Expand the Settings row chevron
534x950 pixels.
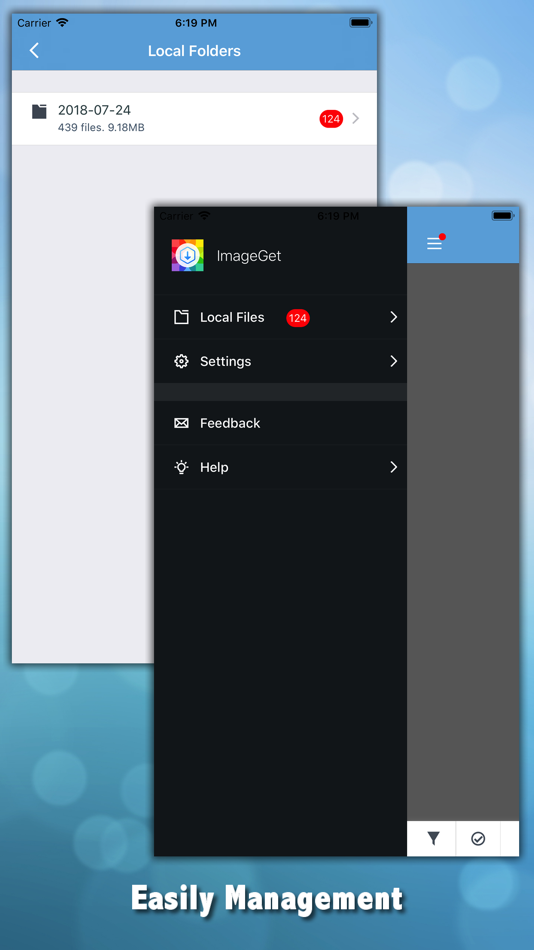tap(393, 361)
